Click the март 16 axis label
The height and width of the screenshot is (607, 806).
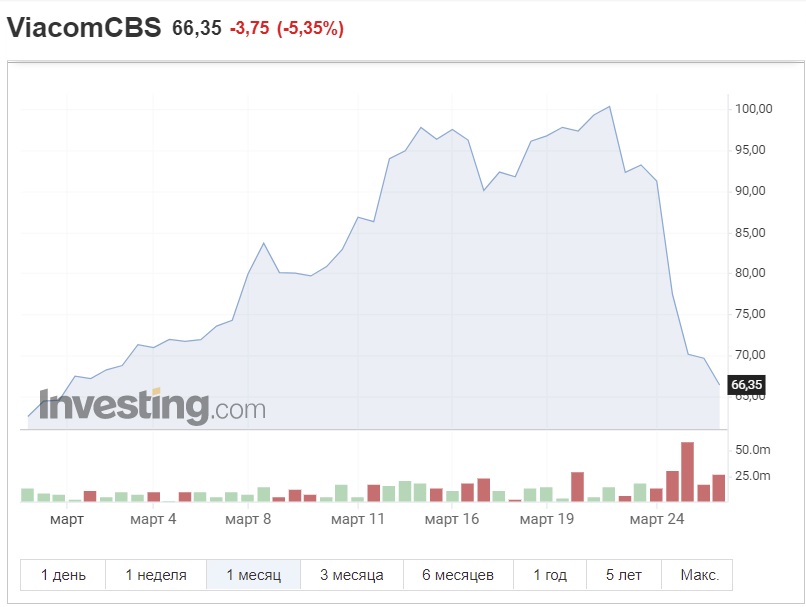[451, 519]
